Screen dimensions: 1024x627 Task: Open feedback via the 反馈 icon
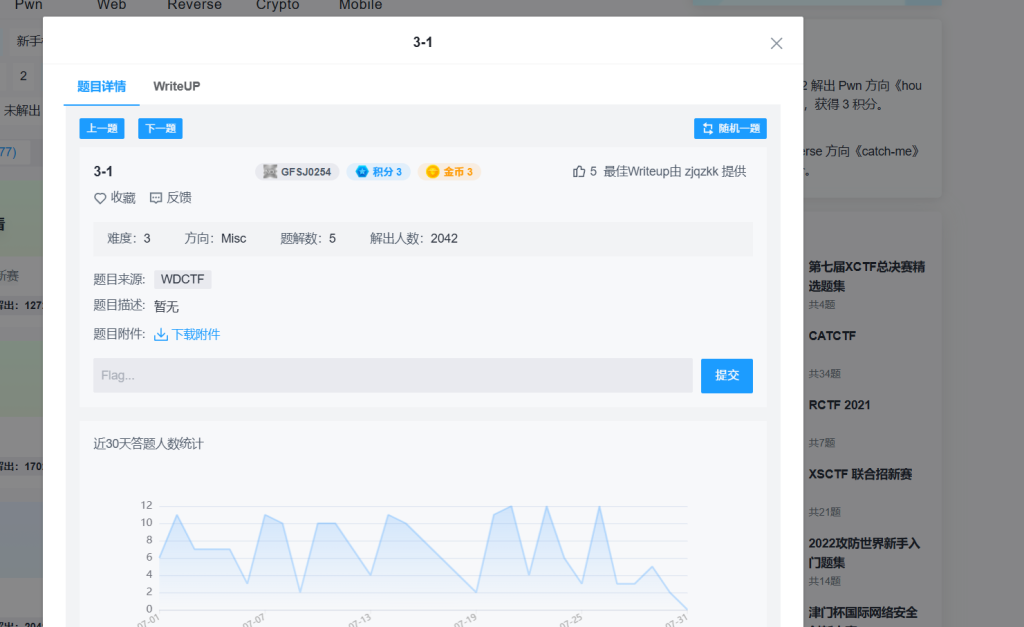click(x=156, y=198)
